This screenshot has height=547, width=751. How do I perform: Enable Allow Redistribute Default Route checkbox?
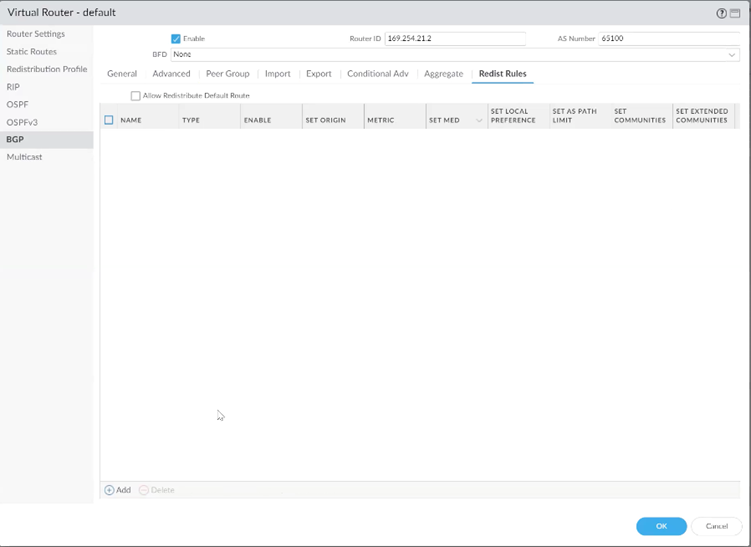[x=136, y=96]
